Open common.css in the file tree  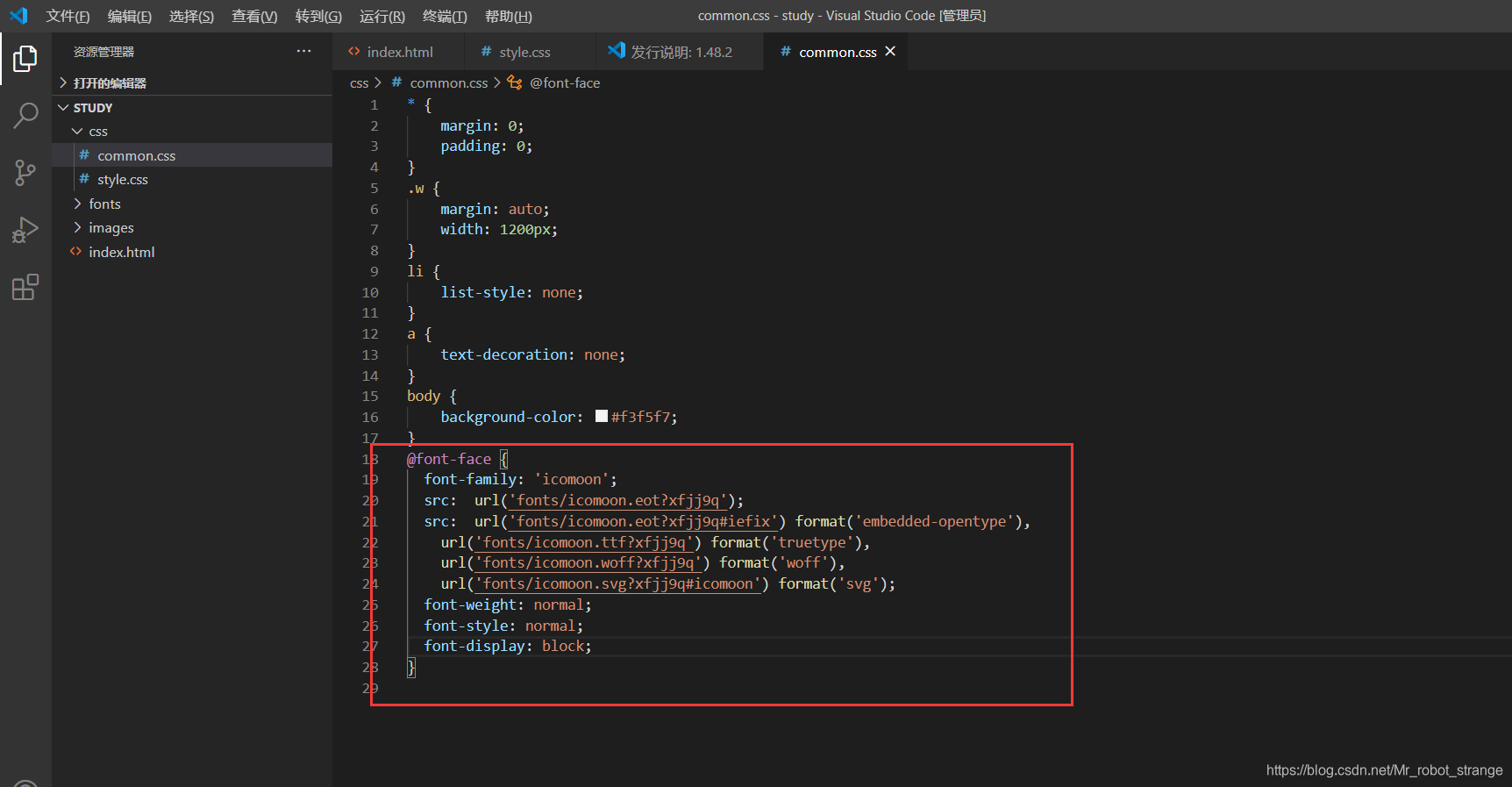coord(192,155)
